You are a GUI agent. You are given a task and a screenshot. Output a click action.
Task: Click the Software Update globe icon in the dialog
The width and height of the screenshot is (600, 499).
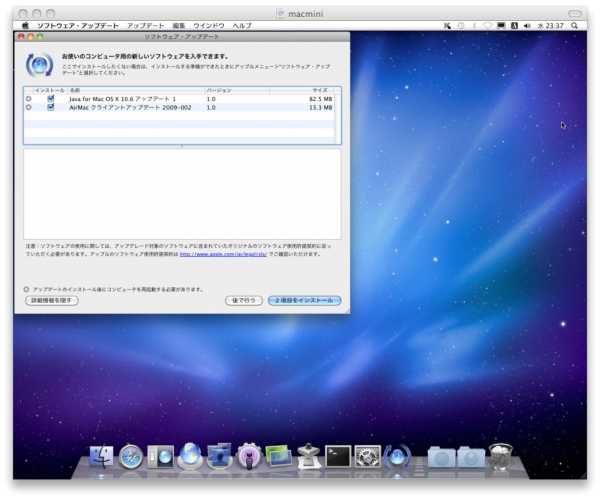39,65
